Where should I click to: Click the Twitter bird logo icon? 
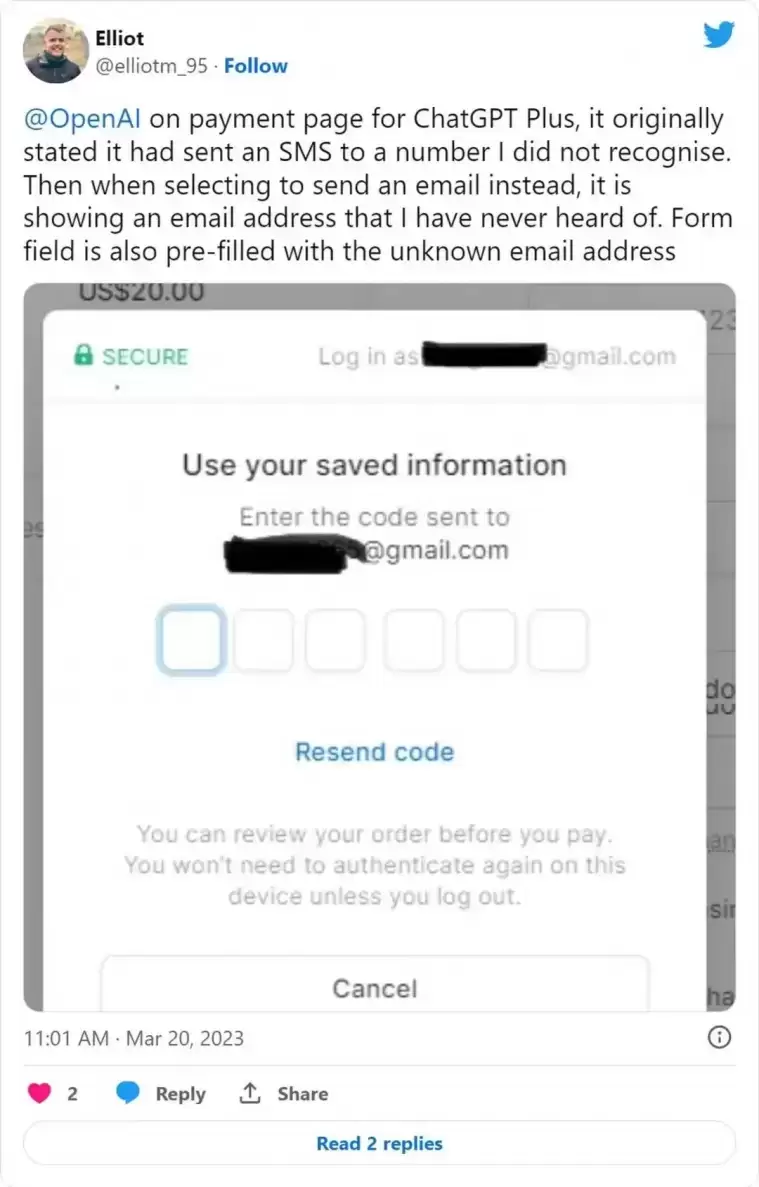coord(718,35)
